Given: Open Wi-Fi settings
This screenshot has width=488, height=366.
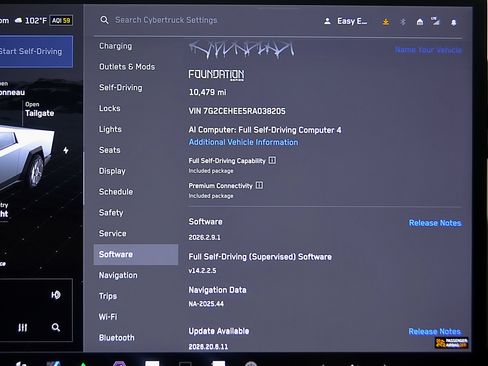Looking at the screenshot, I should 108,317.
